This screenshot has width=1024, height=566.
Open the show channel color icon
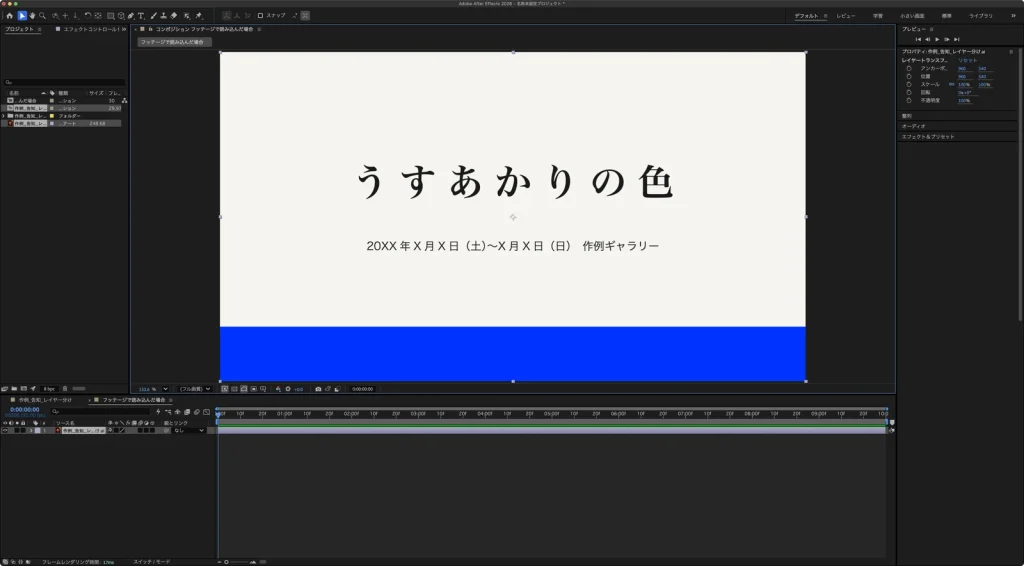point(278,389)
